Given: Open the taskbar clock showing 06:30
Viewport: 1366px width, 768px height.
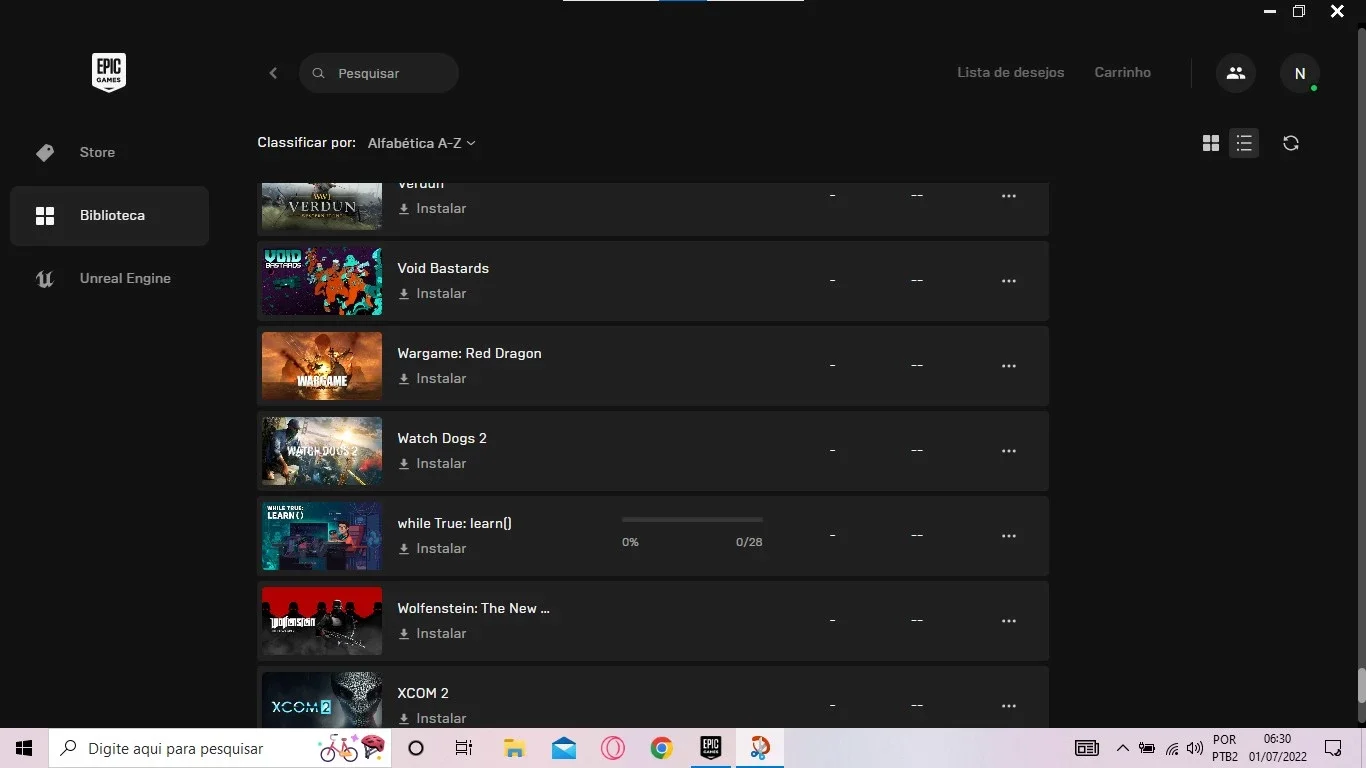Looking at the screenshot, I should point(1277,748).
